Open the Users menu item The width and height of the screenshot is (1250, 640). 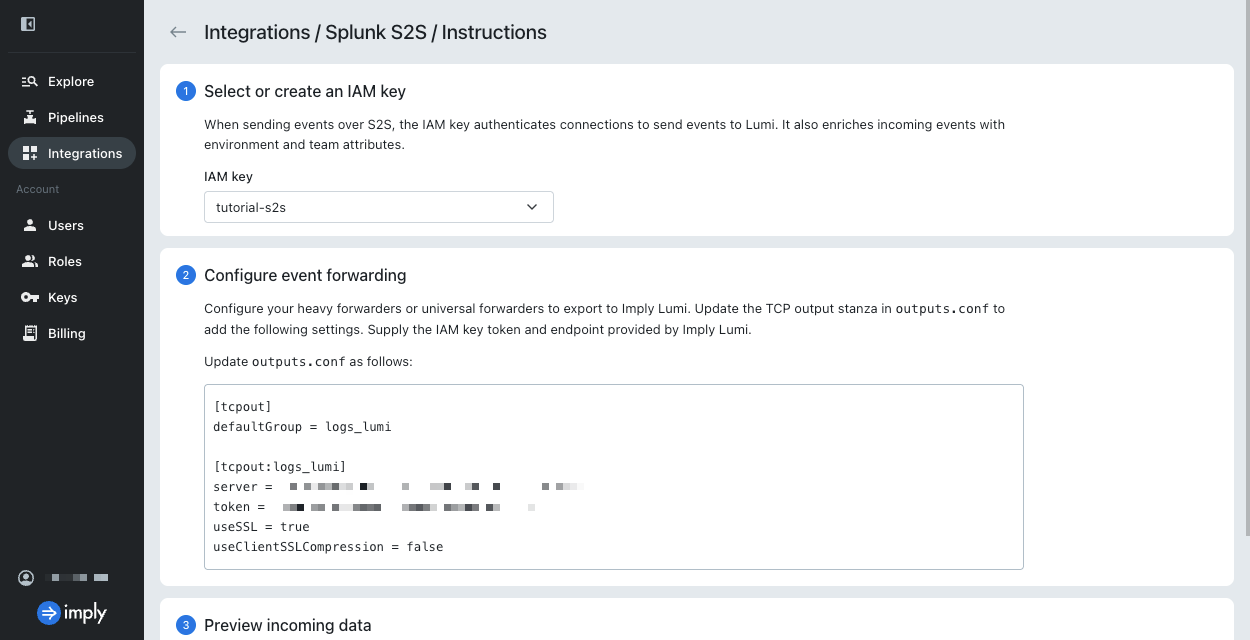(x=72, y=225)
